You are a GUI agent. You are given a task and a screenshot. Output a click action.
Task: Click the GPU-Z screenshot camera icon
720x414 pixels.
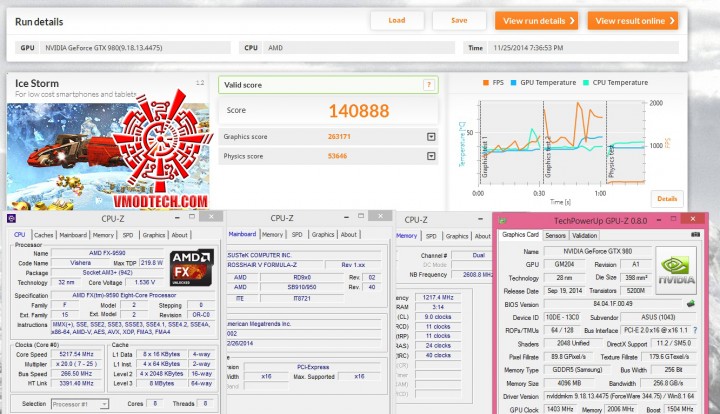click(696, 235)
